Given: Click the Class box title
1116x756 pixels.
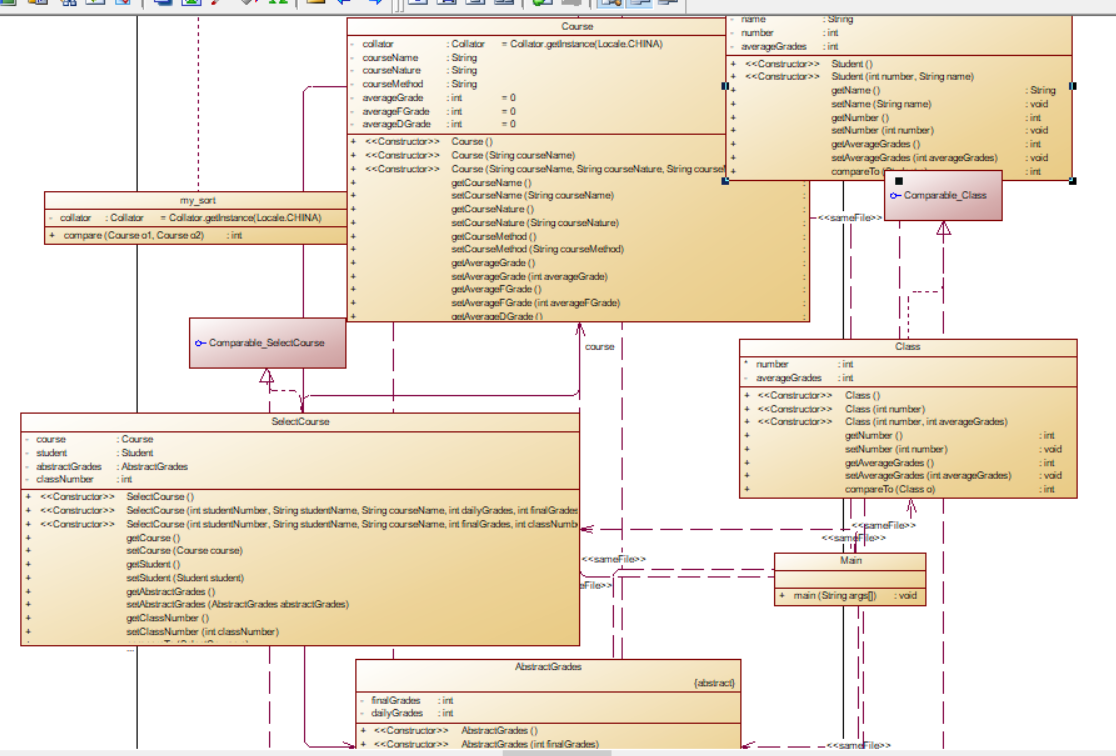Looking at the screenshot, I should (907, 347).
